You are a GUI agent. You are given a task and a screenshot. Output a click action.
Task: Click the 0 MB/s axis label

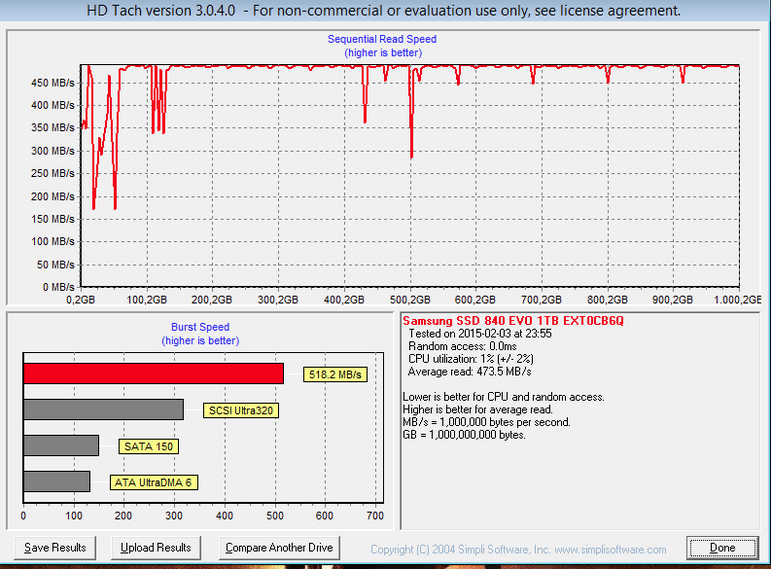click(59, 287)
